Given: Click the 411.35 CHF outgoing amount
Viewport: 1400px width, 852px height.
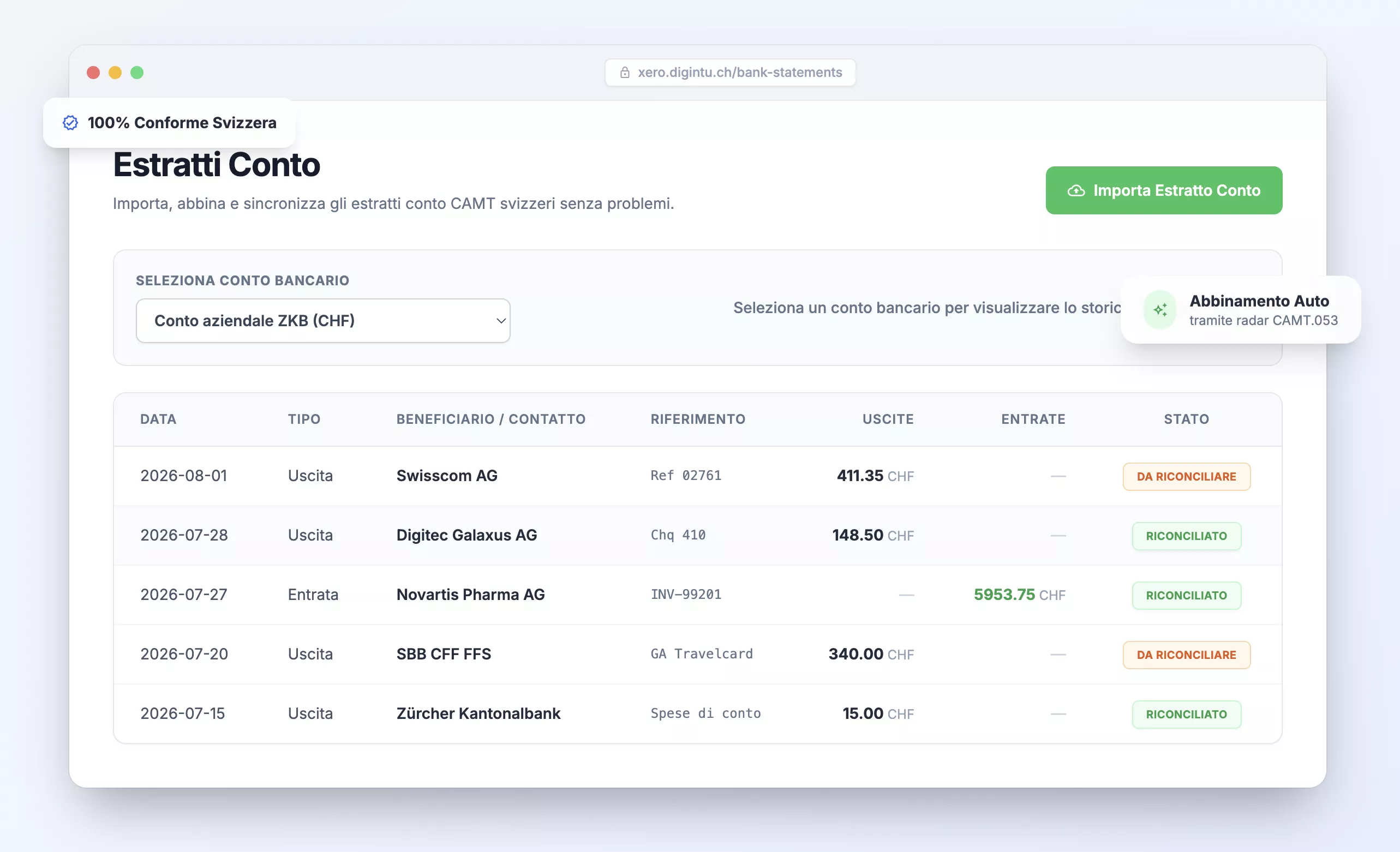Looking at the screenshot, I should [875, 476].
